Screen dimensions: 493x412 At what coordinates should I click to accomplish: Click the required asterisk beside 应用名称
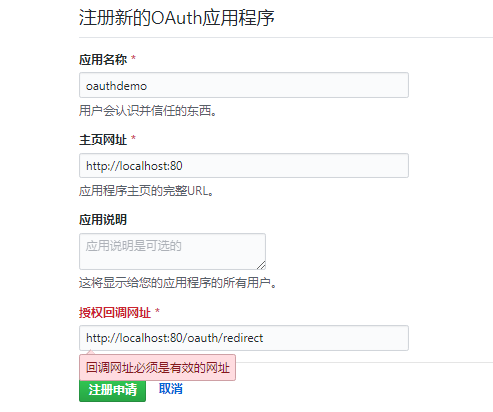pos(133,58)
